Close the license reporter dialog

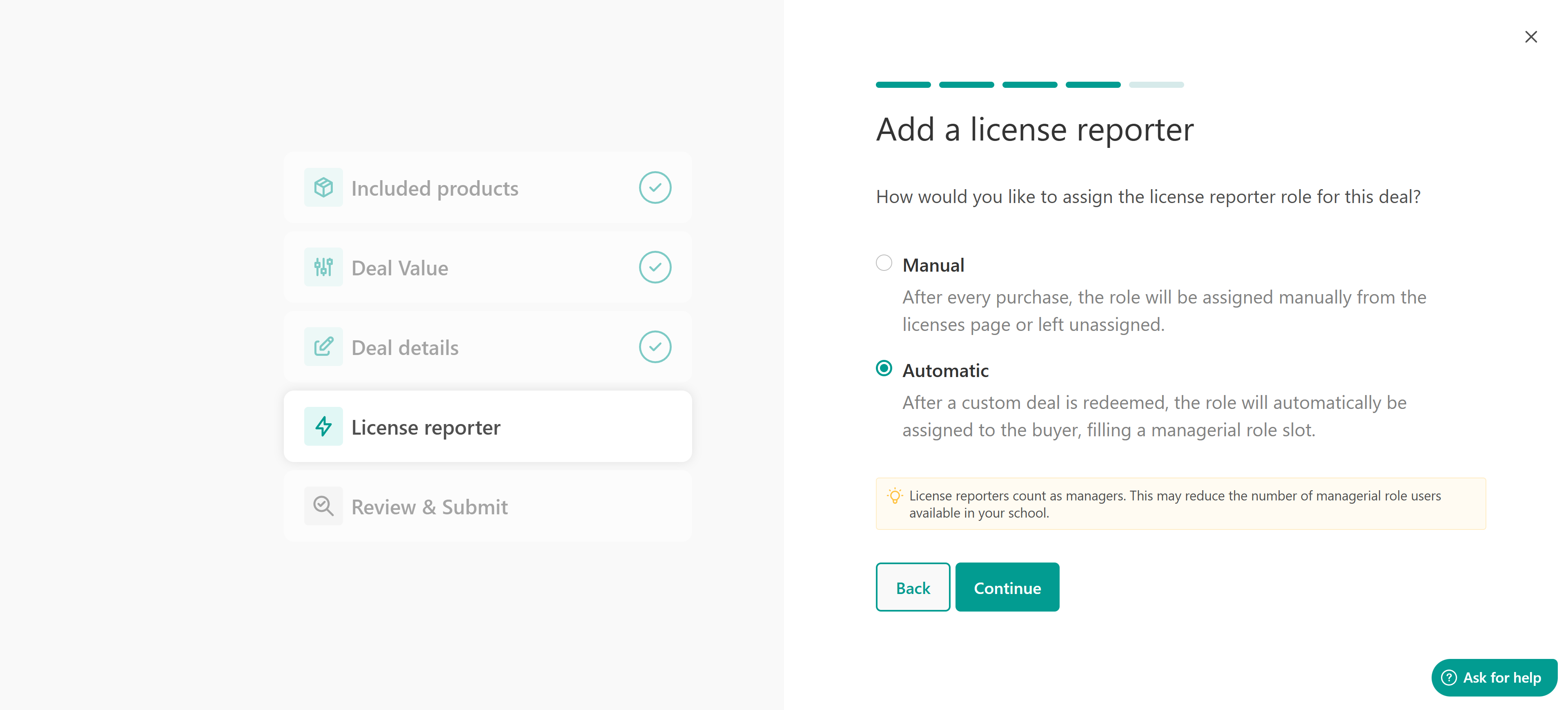1530,37
